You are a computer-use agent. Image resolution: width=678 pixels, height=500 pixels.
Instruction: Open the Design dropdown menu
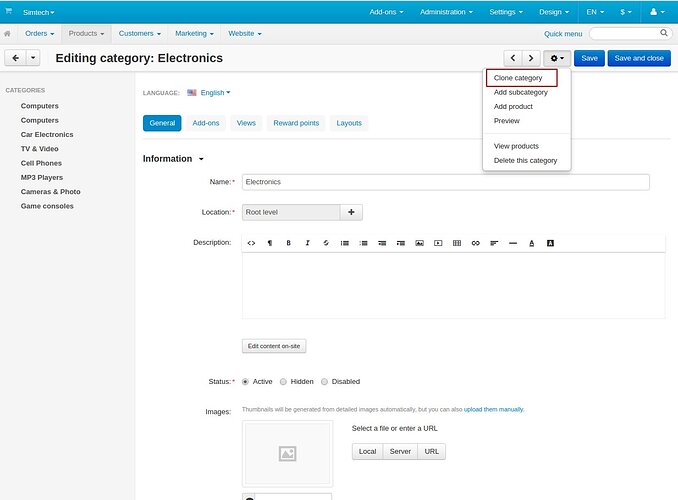pos(554,12)
